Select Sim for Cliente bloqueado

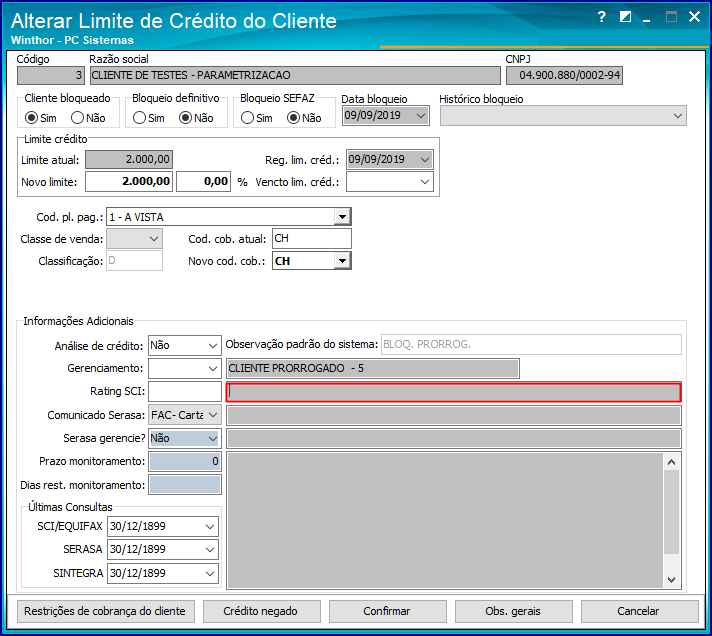click(31, 118)
